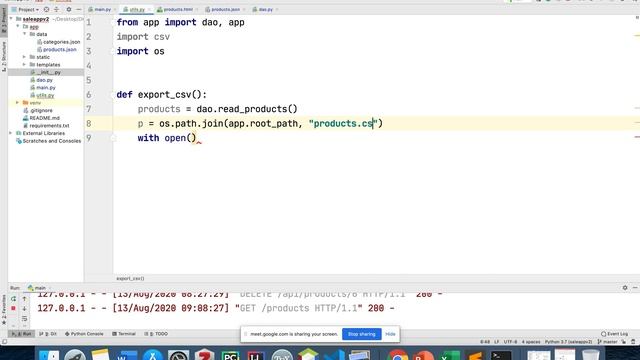
Task: Open Microsoft Word from the Dock
Action: (127, 355)
